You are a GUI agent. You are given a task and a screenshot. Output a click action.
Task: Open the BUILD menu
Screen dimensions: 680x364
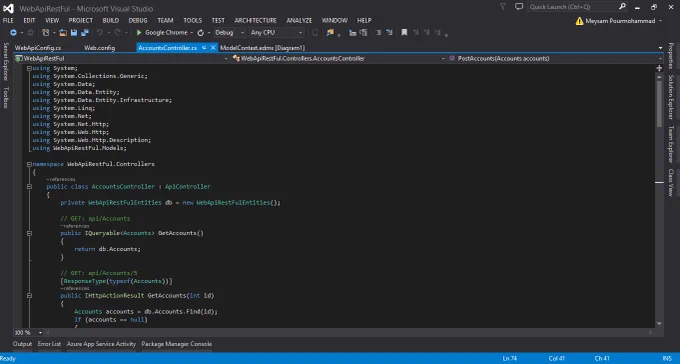111,20
